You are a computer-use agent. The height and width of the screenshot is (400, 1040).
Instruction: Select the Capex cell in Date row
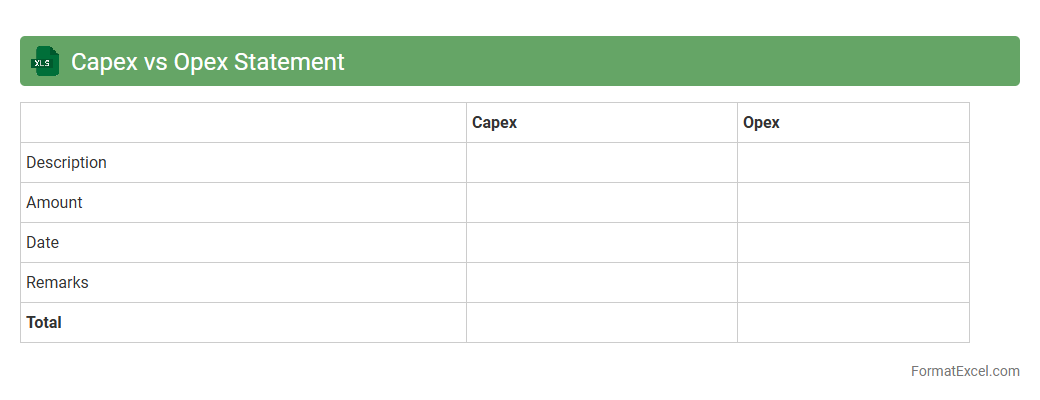coord(601,243)
